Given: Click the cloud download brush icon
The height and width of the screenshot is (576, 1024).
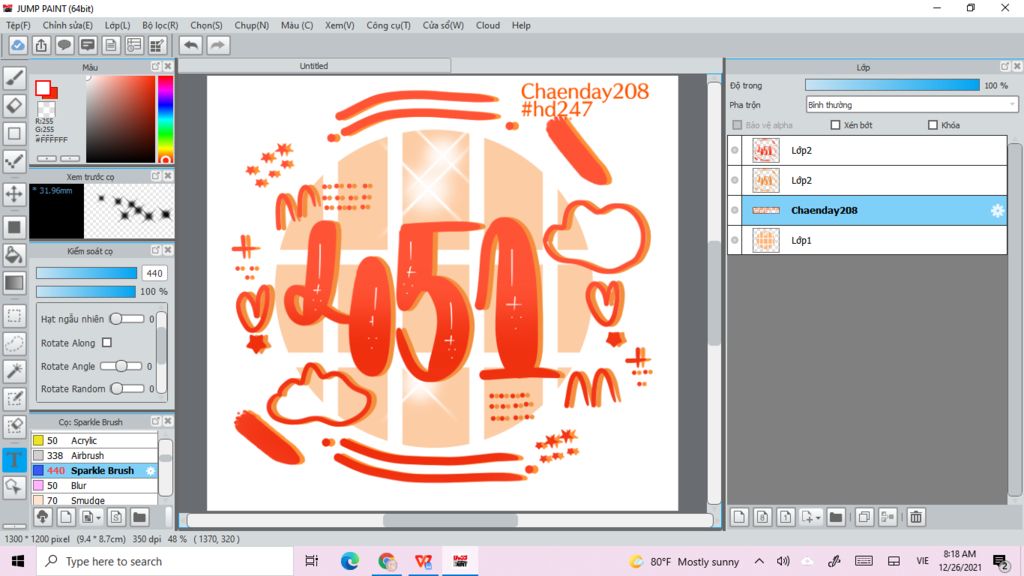Looking at the screenshot, I should (x=42, y=517).
